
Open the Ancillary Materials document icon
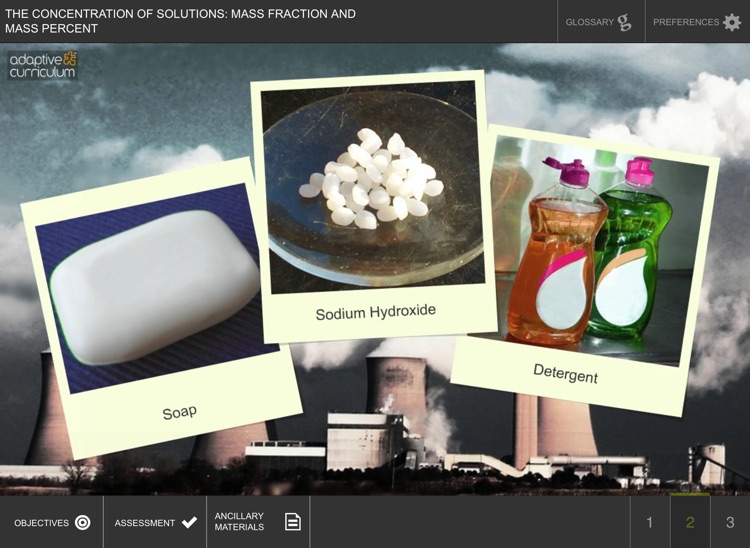click(x=293, y=522)
